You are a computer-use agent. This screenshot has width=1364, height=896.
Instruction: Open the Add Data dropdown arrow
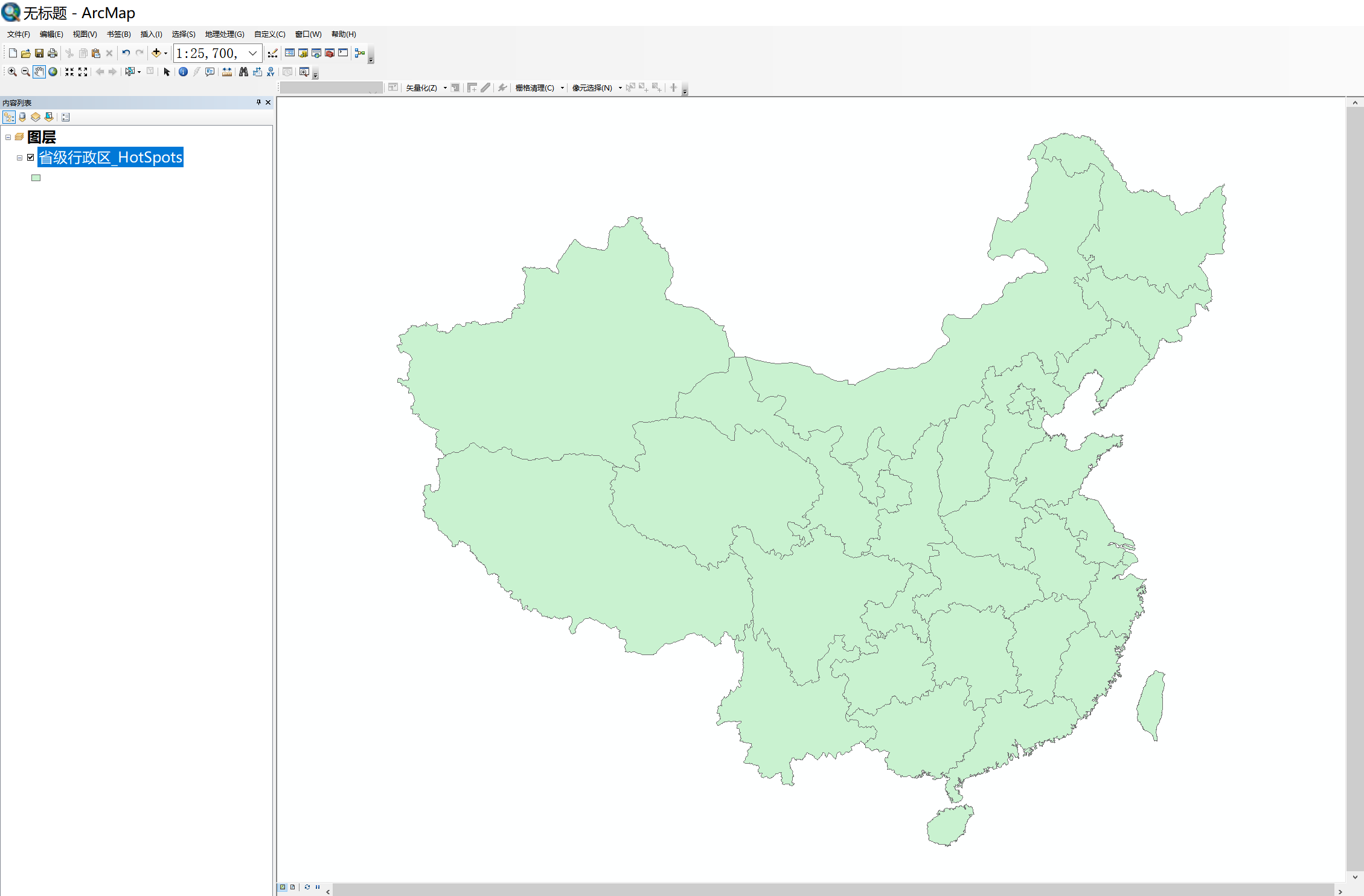[x=166, y=53]
